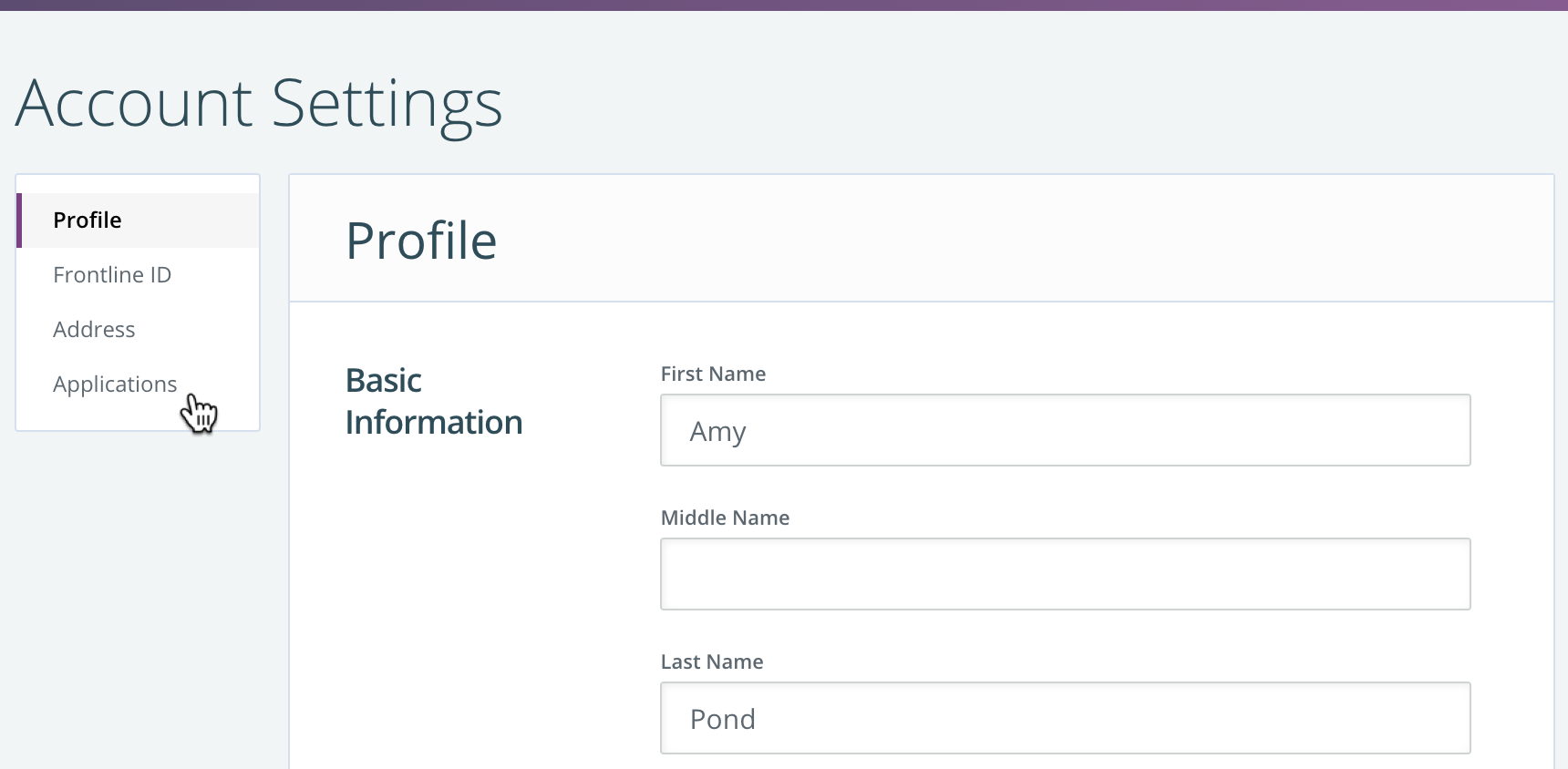The image size is (1568, 769).
Task: Click the divider line under Profile heading
Action: coord(922,302)
